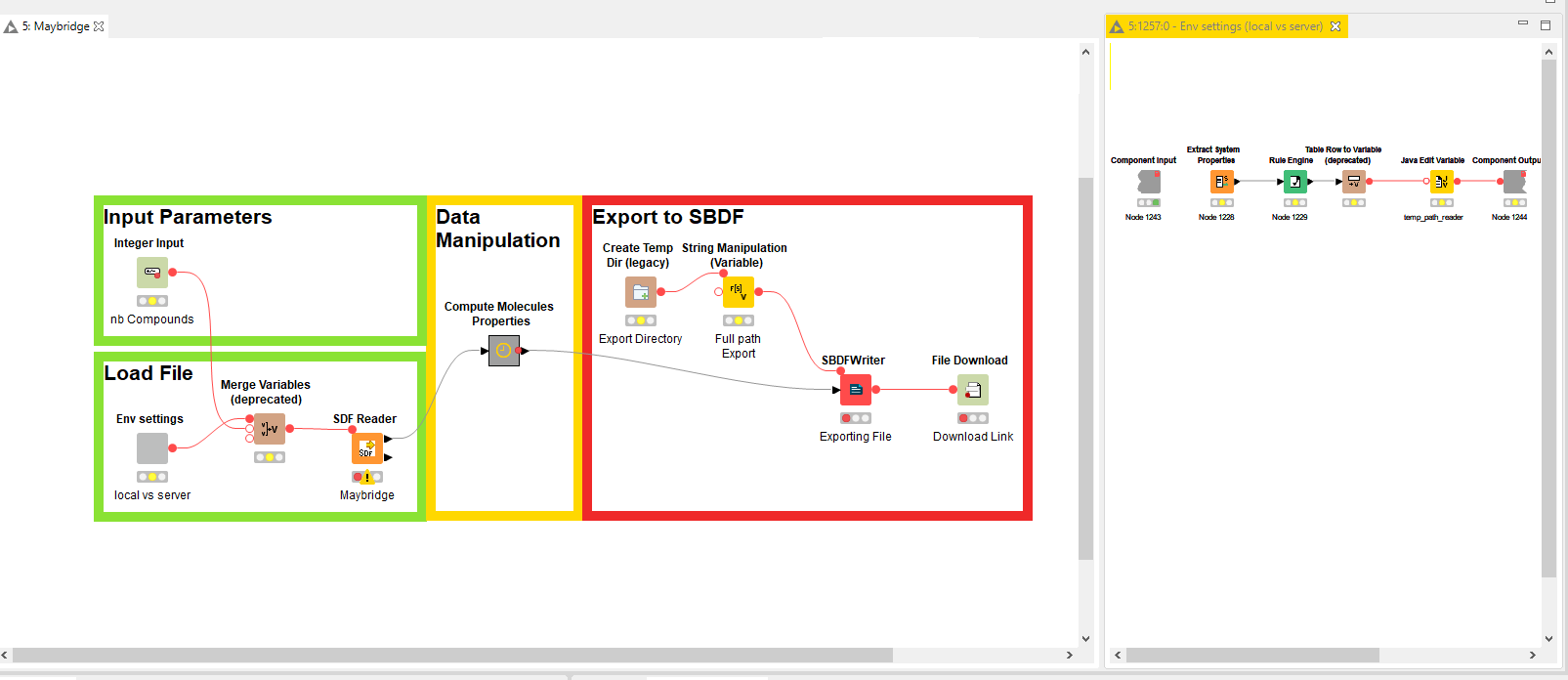Screen dimensions: 1568x680
Task: Click status indicator under String Manipulation node
Action: click(x=739, y=320)
